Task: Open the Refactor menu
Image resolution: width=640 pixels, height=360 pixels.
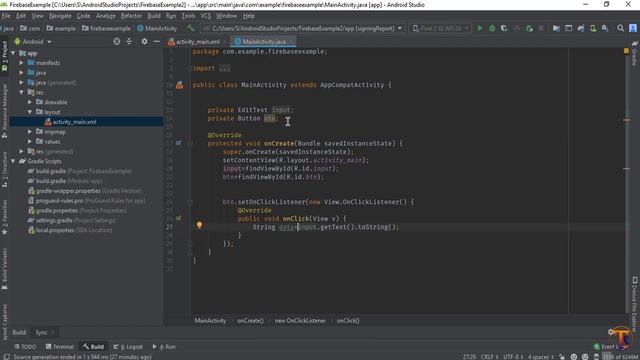Action: [131, 16]
